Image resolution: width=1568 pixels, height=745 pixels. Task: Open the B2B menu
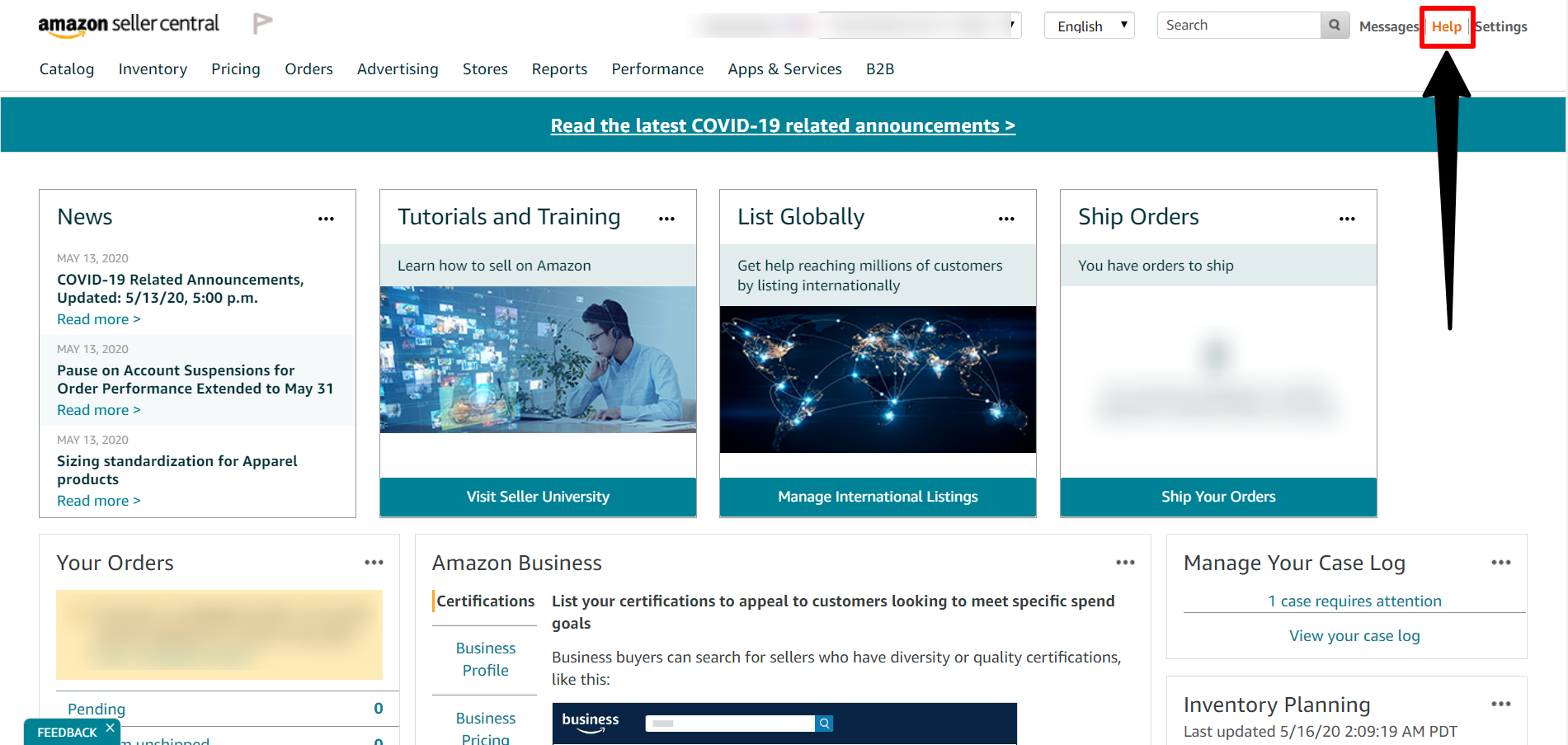pos(880,69)
